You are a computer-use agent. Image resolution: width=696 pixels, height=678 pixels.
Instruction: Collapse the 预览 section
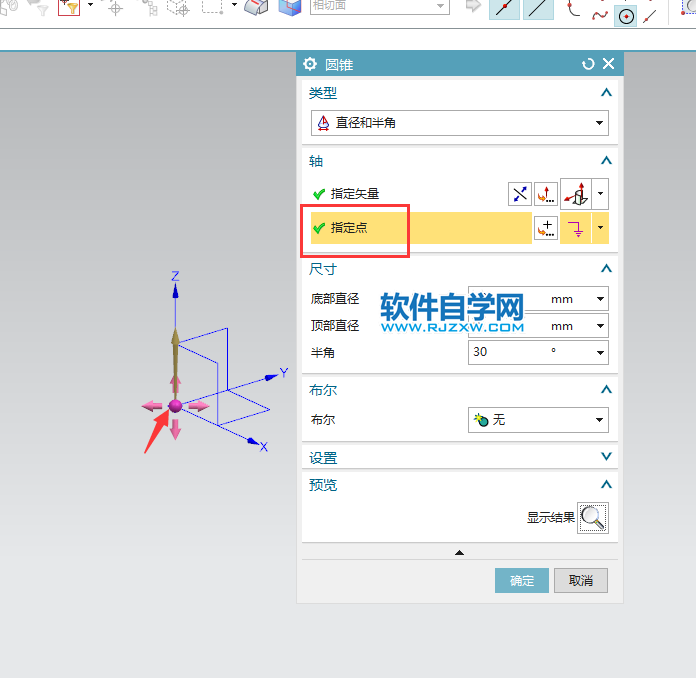[606, 484]
